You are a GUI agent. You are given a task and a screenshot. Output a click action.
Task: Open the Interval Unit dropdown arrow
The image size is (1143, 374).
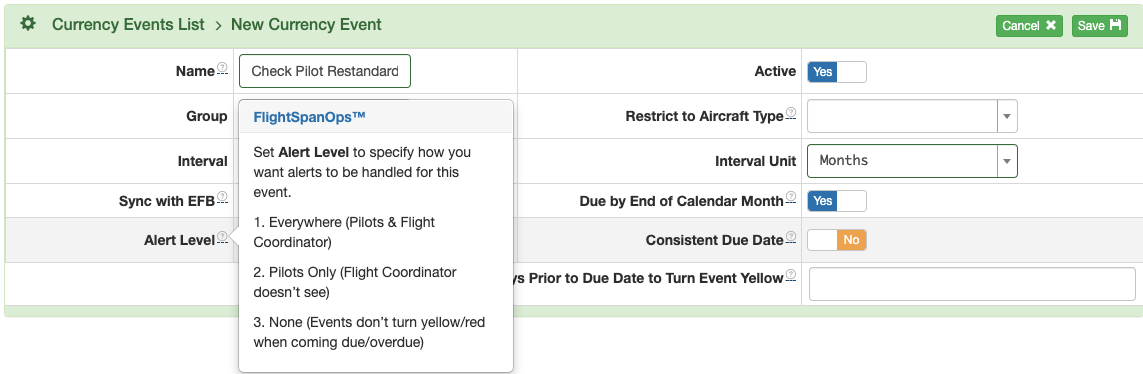(1007, 161)
